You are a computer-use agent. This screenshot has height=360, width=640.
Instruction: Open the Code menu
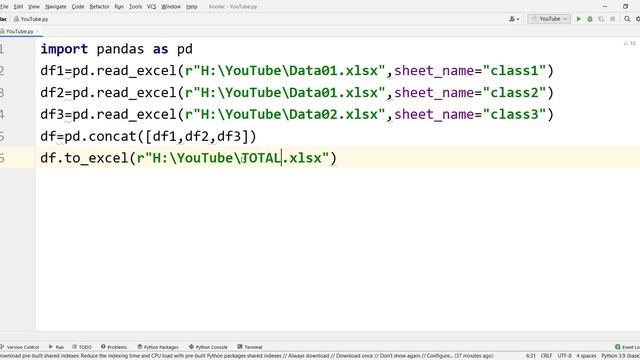tap(78, 7)
